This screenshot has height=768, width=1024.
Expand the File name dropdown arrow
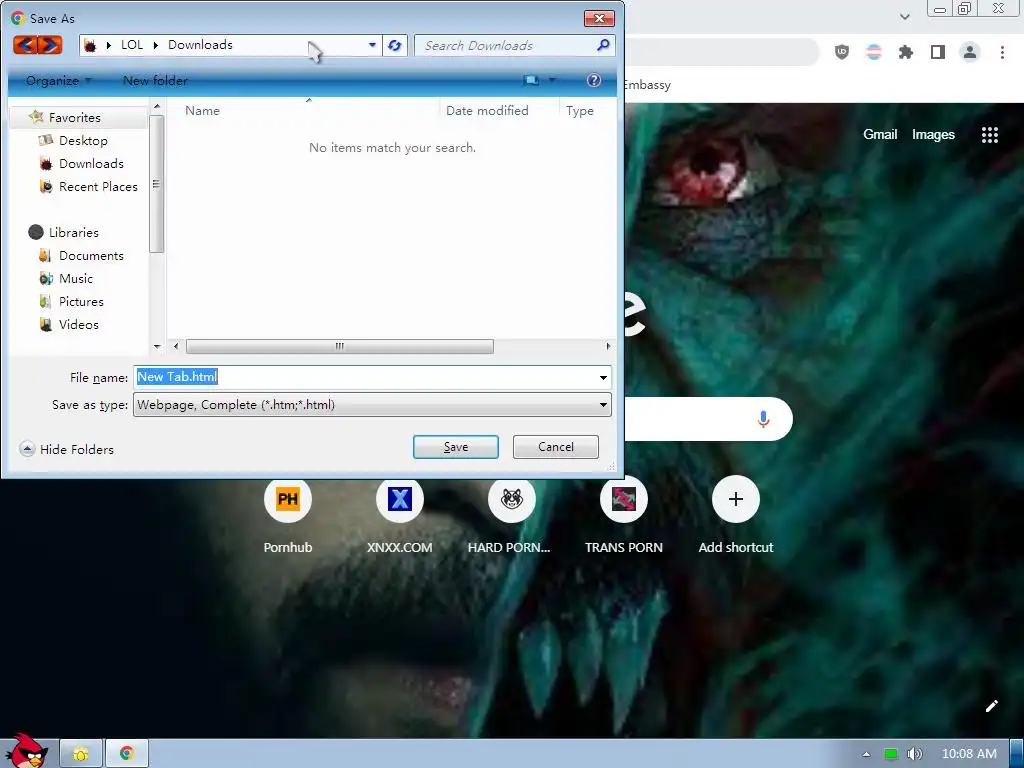click(603, 377)
